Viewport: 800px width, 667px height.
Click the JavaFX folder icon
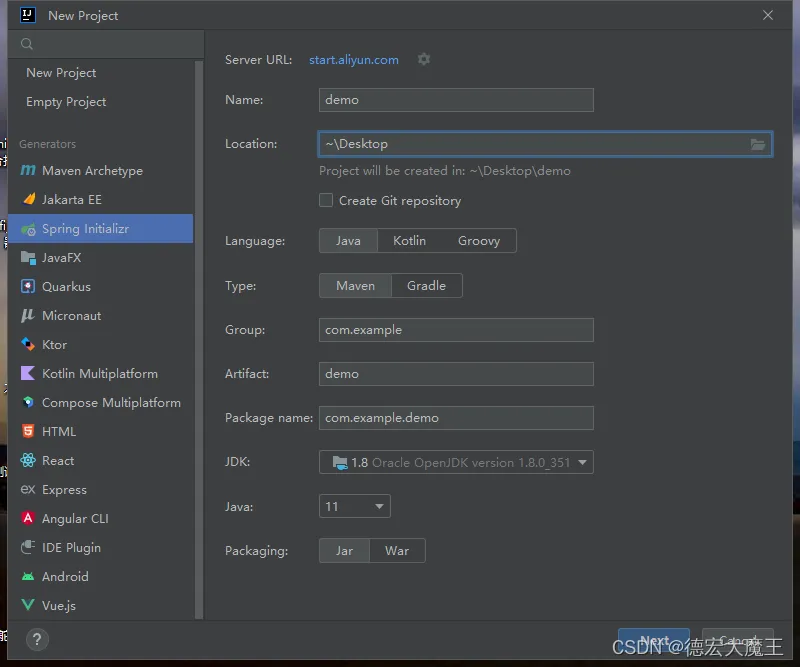tap(28, 258)
